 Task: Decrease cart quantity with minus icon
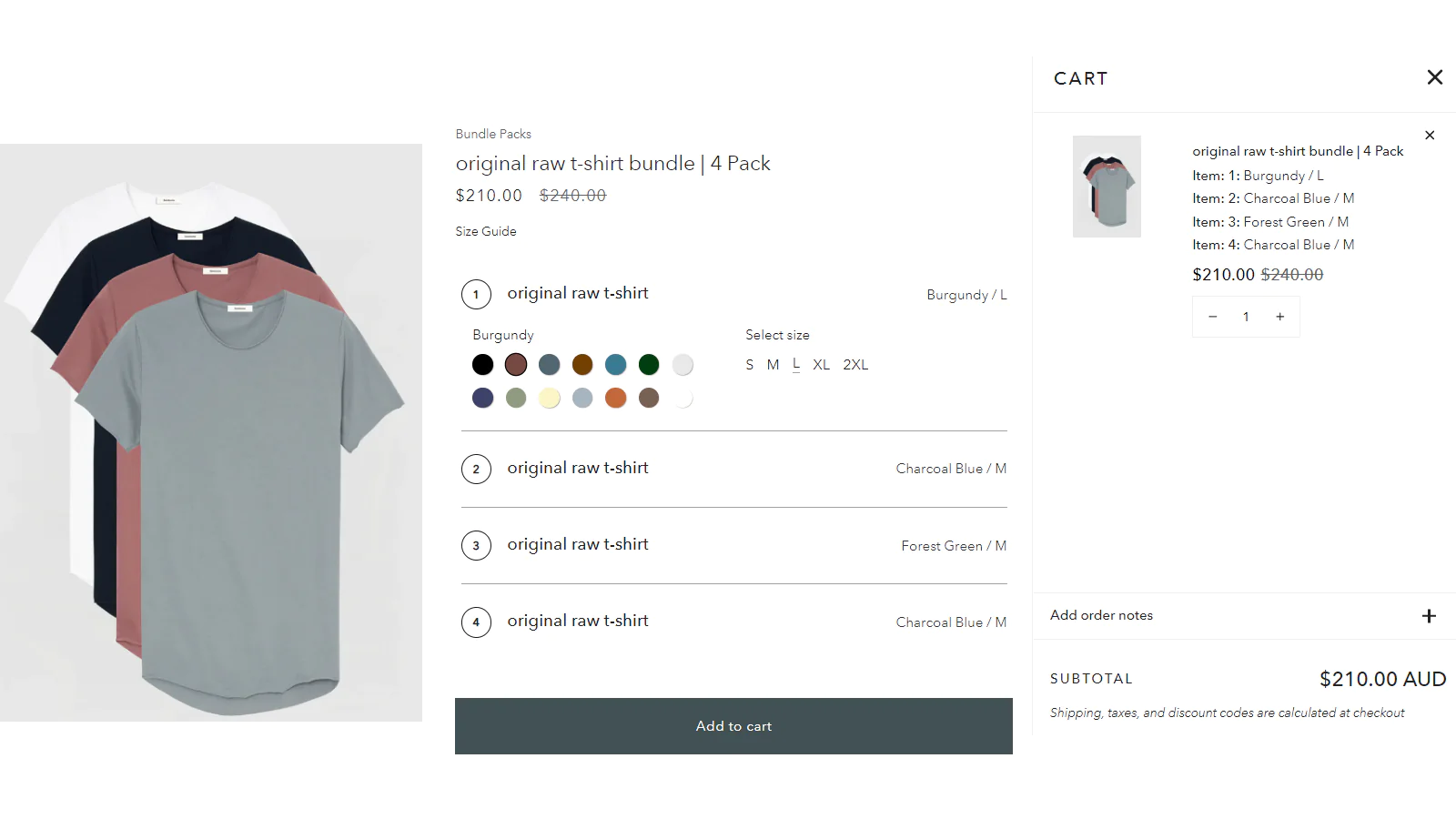1212,317
